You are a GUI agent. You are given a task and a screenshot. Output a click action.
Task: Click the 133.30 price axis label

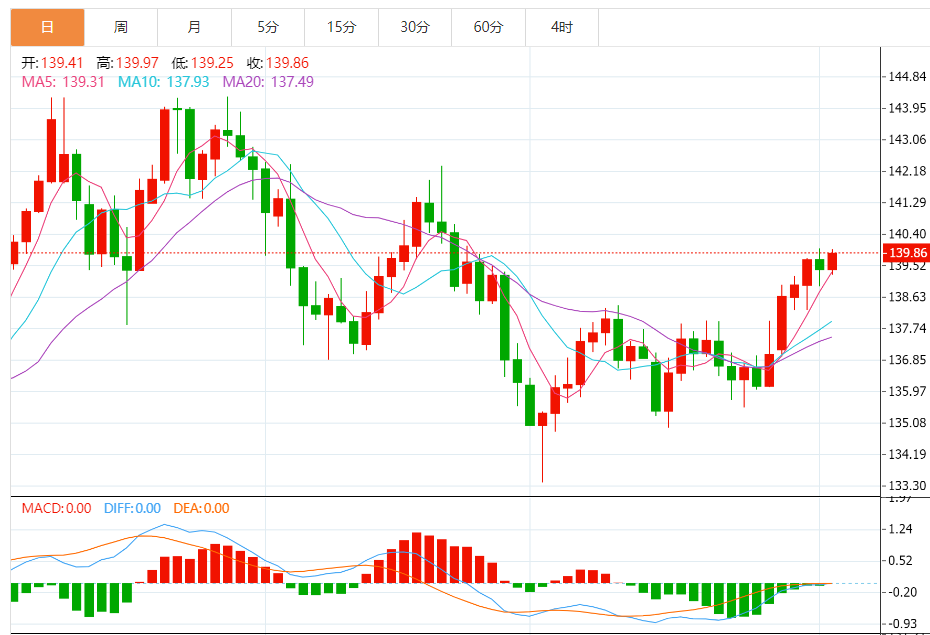[907, 486]
